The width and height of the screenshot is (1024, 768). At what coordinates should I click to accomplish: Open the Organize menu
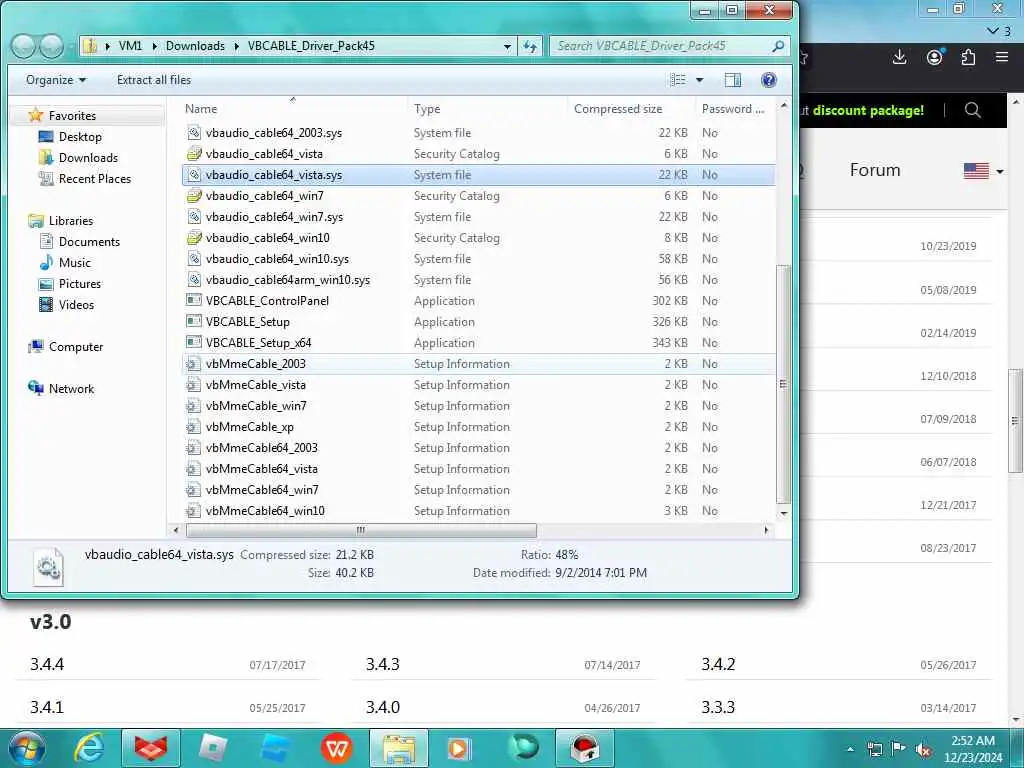(56, 80)
